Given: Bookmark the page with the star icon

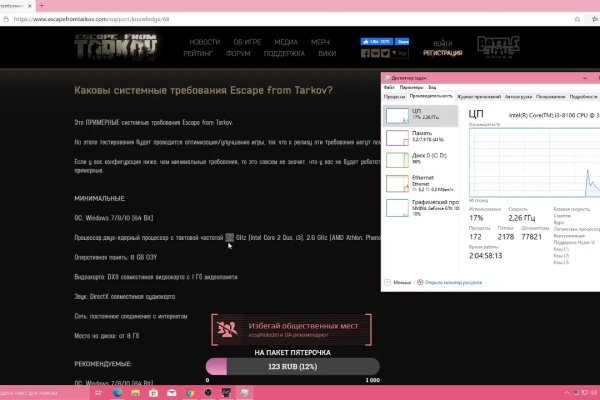Looking at the screenshot, I should pyautogui.click(x=577, y=19).
